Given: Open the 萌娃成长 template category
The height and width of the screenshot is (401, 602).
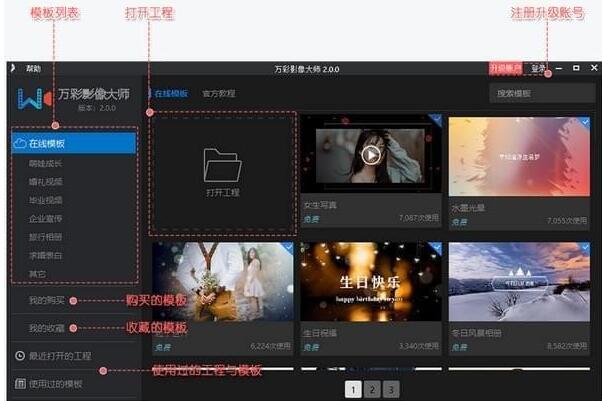Looking at the screenshot, I should 45,164.
